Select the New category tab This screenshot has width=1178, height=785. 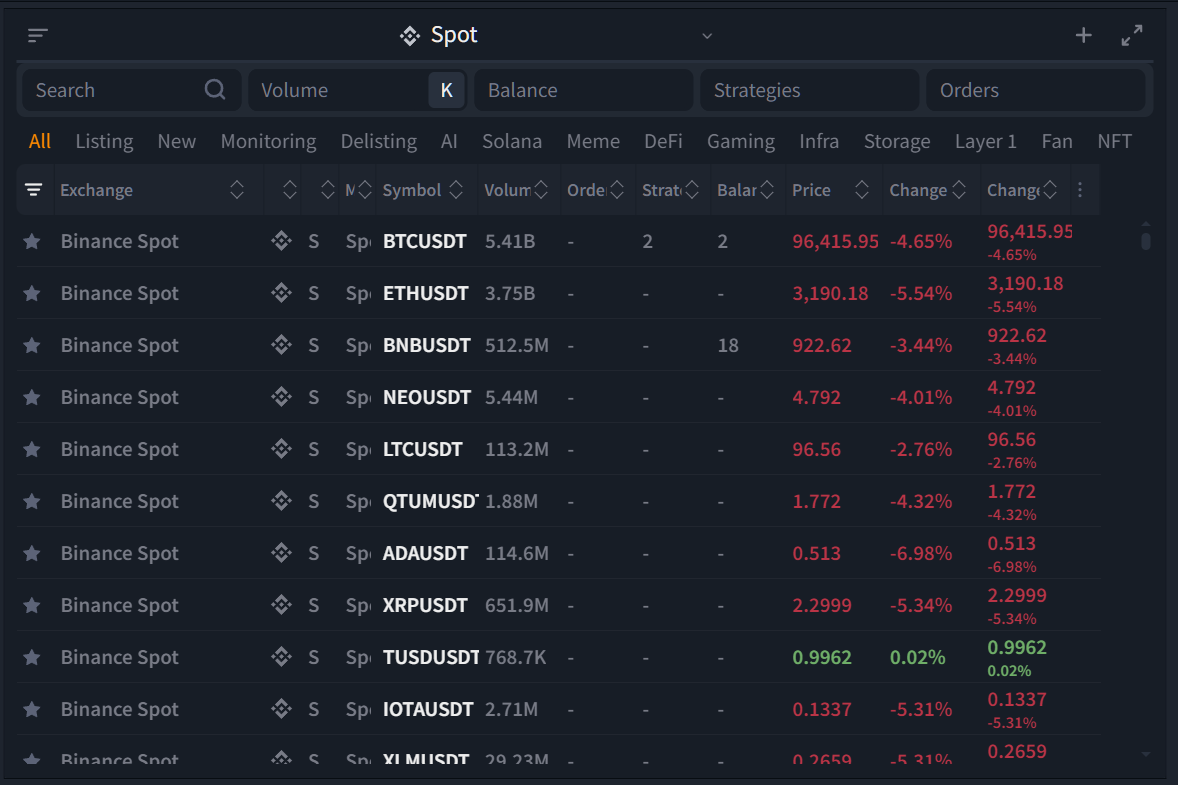[x=177, y=141]
